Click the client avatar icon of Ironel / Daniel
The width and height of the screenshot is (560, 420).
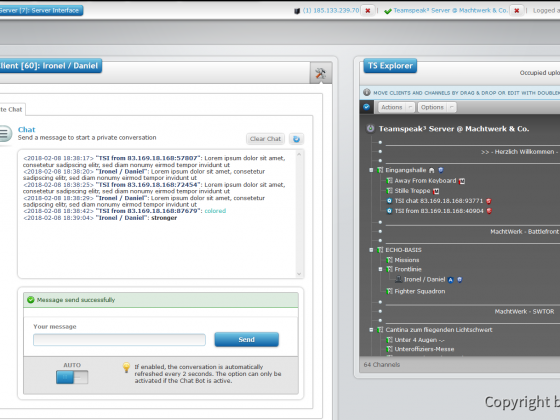click(398, 279)
